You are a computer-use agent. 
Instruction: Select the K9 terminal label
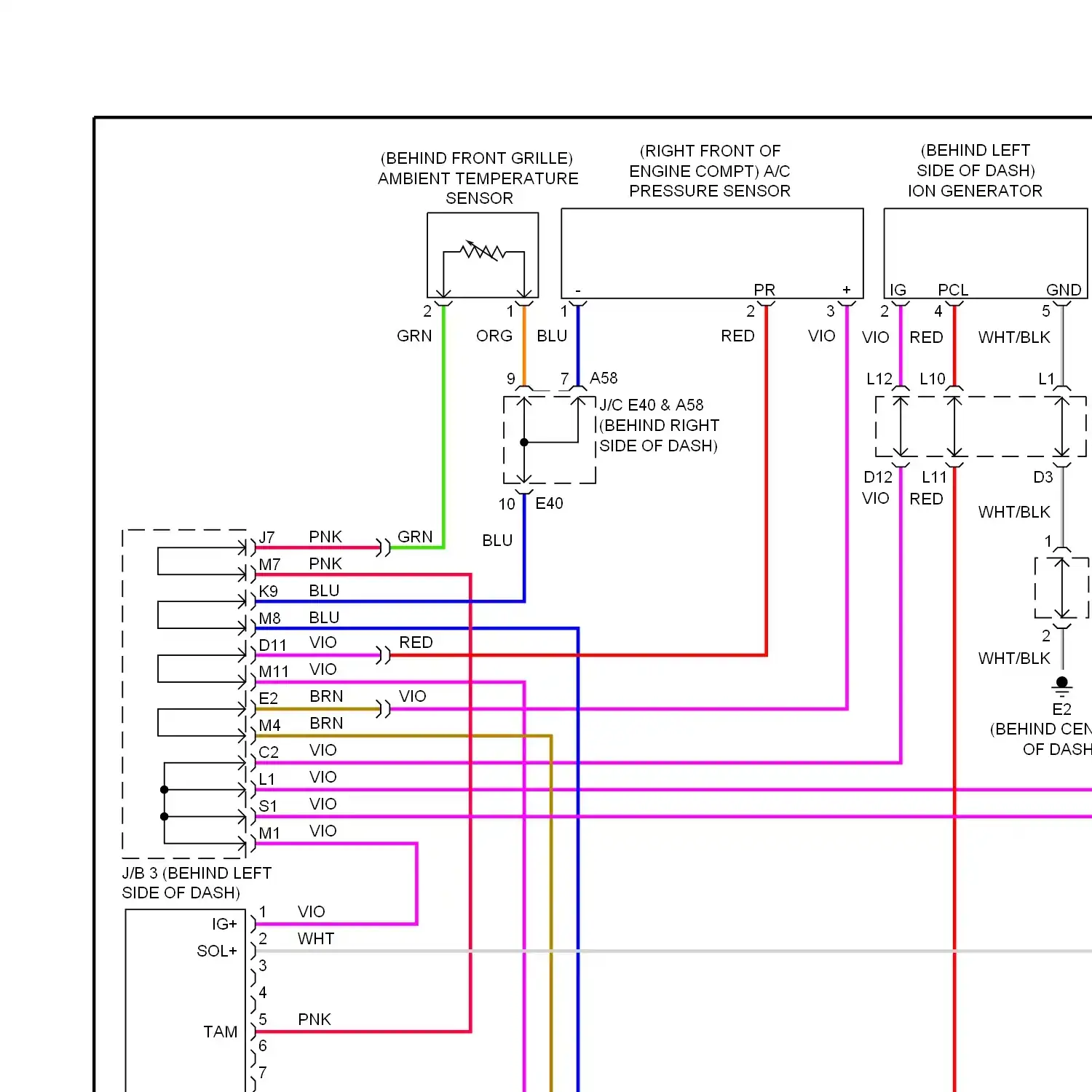coord(268,591)
